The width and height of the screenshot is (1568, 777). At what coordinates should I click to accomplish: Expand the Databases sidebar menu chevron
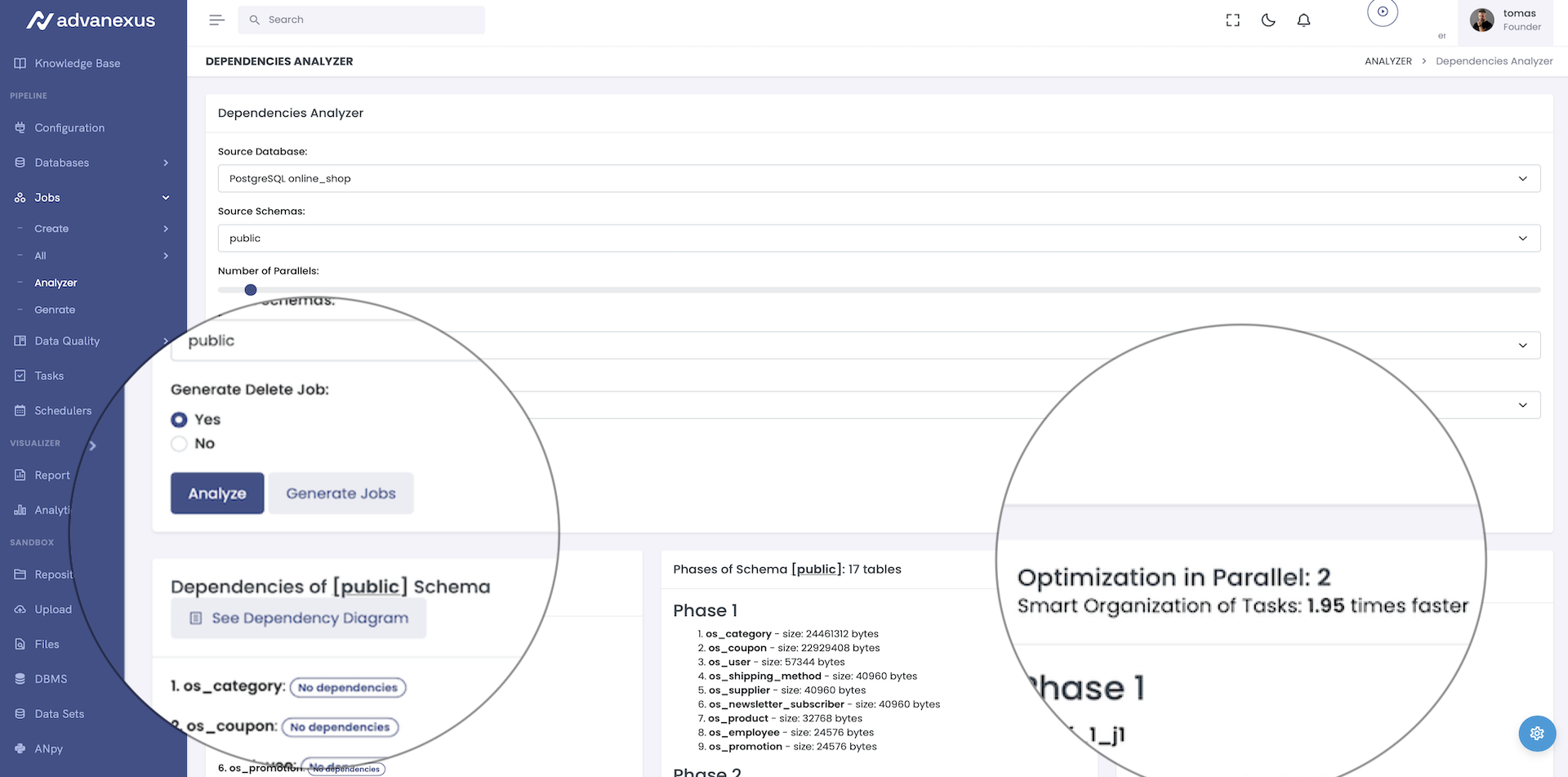[166, 163]
